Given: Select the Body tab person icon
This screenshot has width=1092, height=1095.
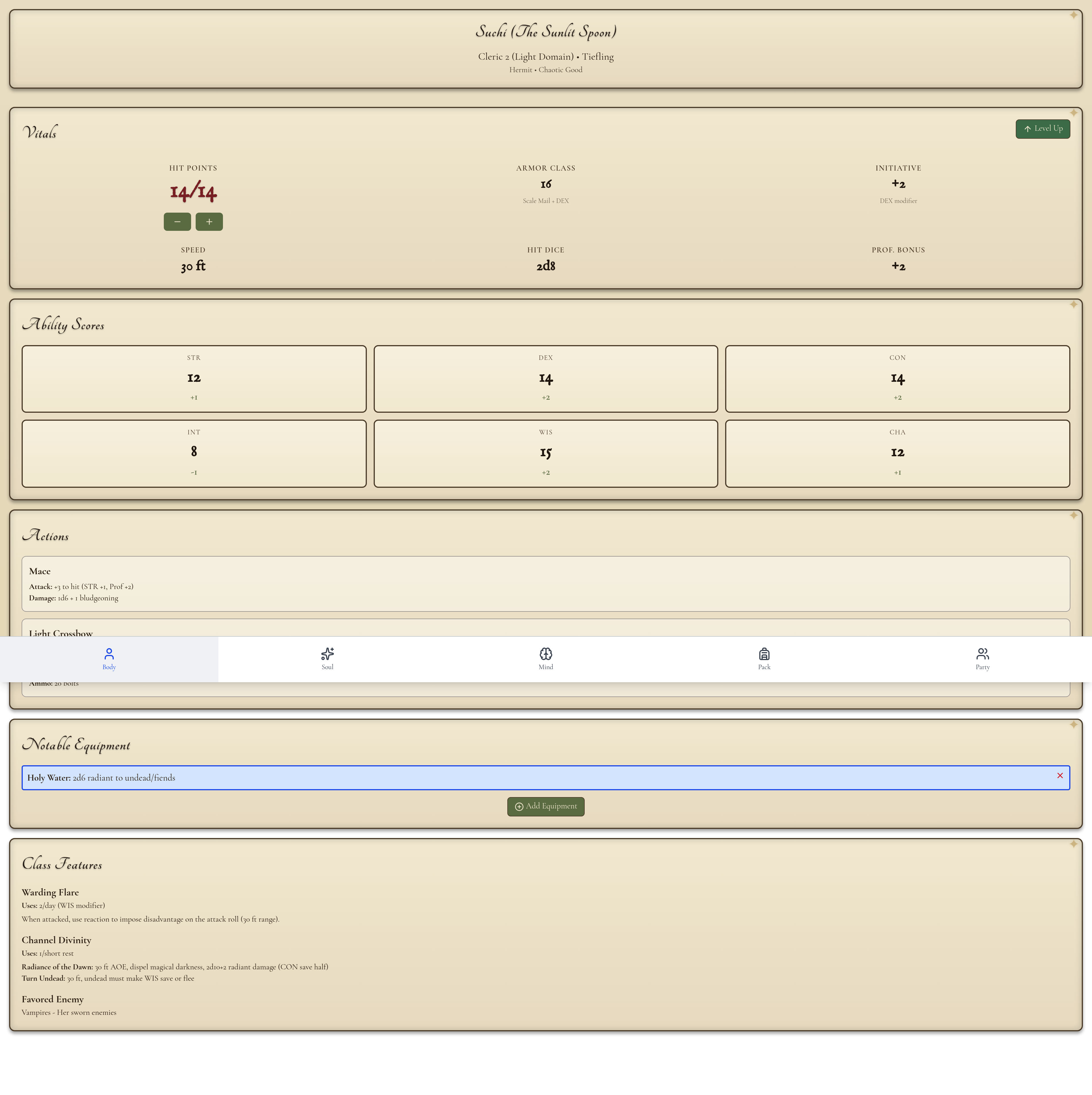Looking at the screenshot, I should pyautogui.click(x=109, y=654).
